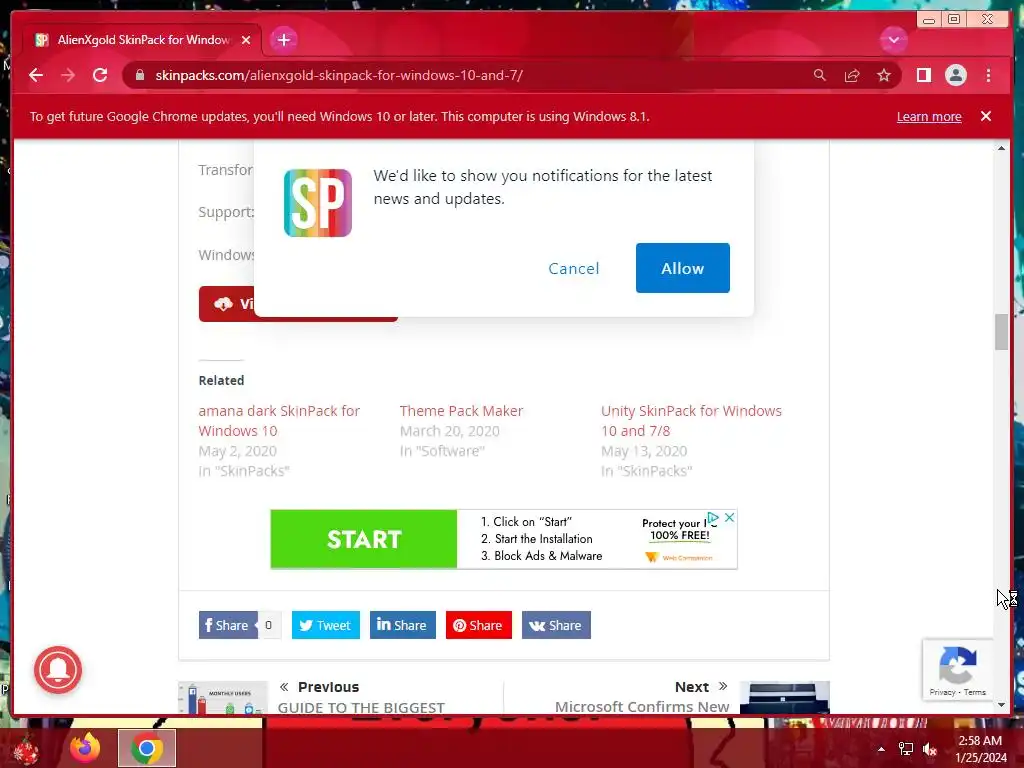Expand the tab search dropdown

pos(893,40)
